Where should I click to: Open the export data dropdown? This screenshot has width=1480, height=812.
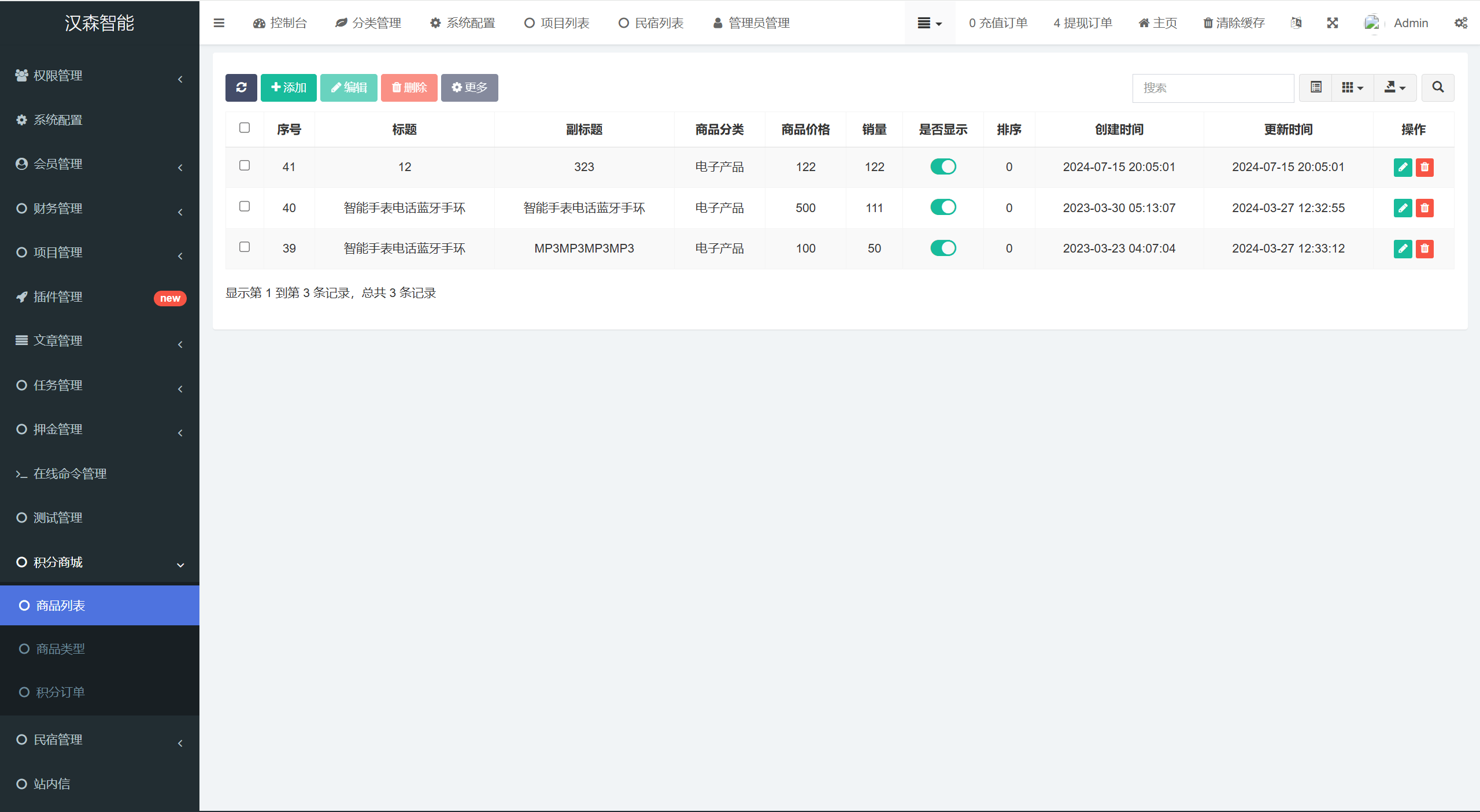point(1394,88)
